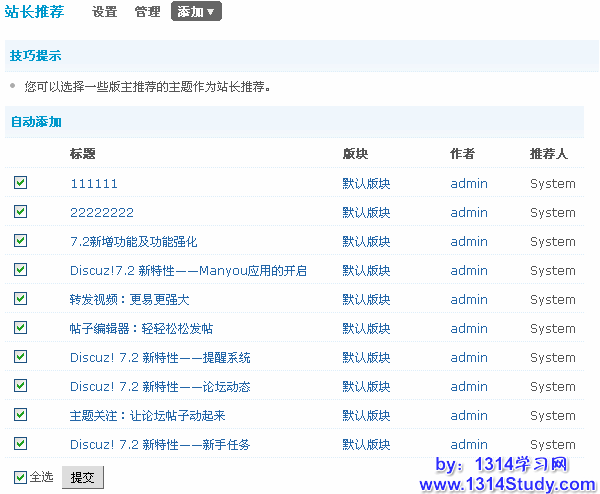
Task: Click admin author in 帖子编辑器 row
Action: pos(469,329)
